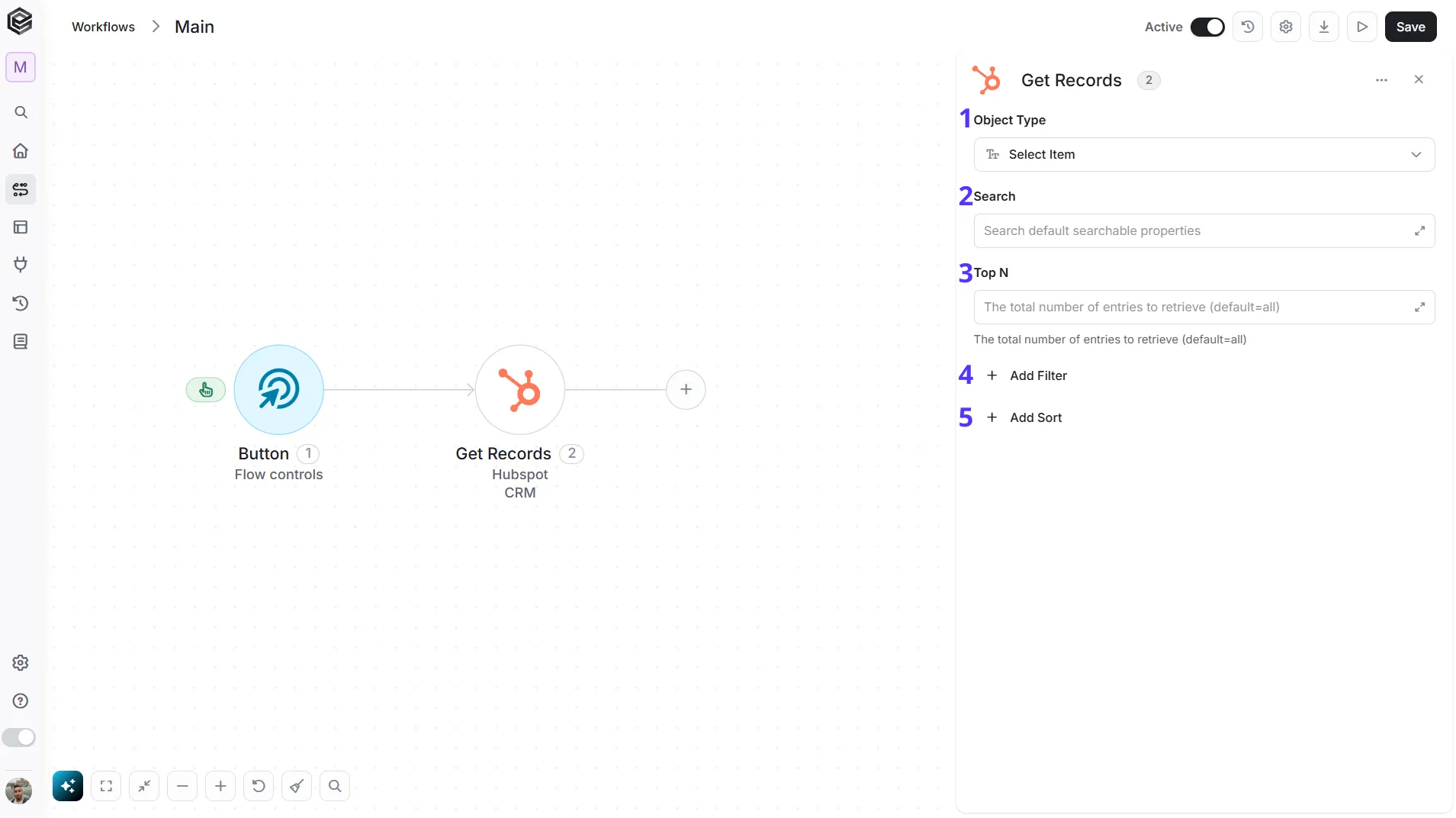Open the logs document icon in sidebar
The height and width of the screenshot is (818, 1456).
tap(21, 341)
